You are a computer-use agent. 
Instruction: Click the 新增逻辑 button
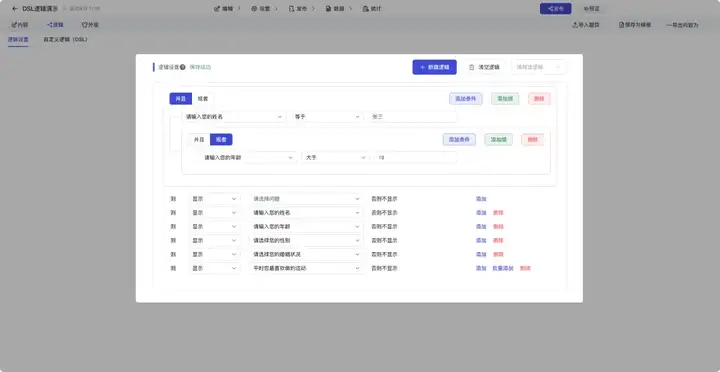click(x=434, y=67)
